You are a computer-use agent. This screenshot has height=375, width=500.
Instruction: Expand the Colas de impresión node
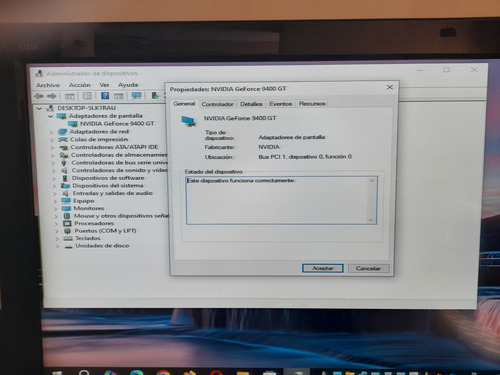pyautogui.click(x=52, y=140)
